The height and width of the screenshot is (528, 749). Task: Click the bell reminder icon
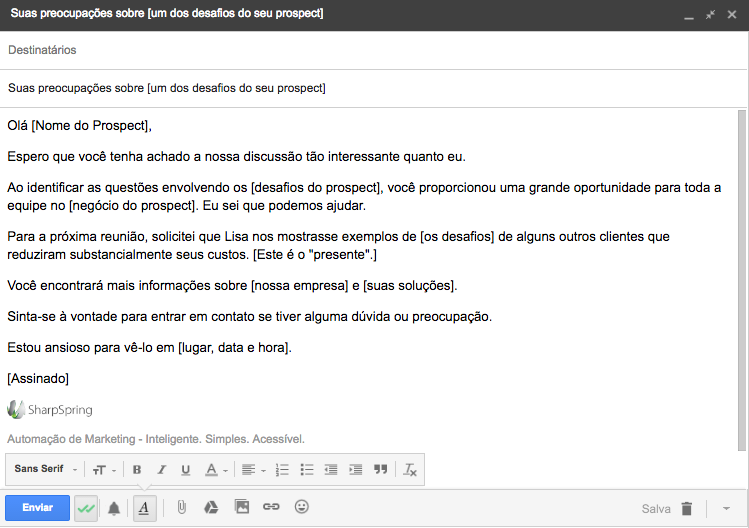(114, 508)
